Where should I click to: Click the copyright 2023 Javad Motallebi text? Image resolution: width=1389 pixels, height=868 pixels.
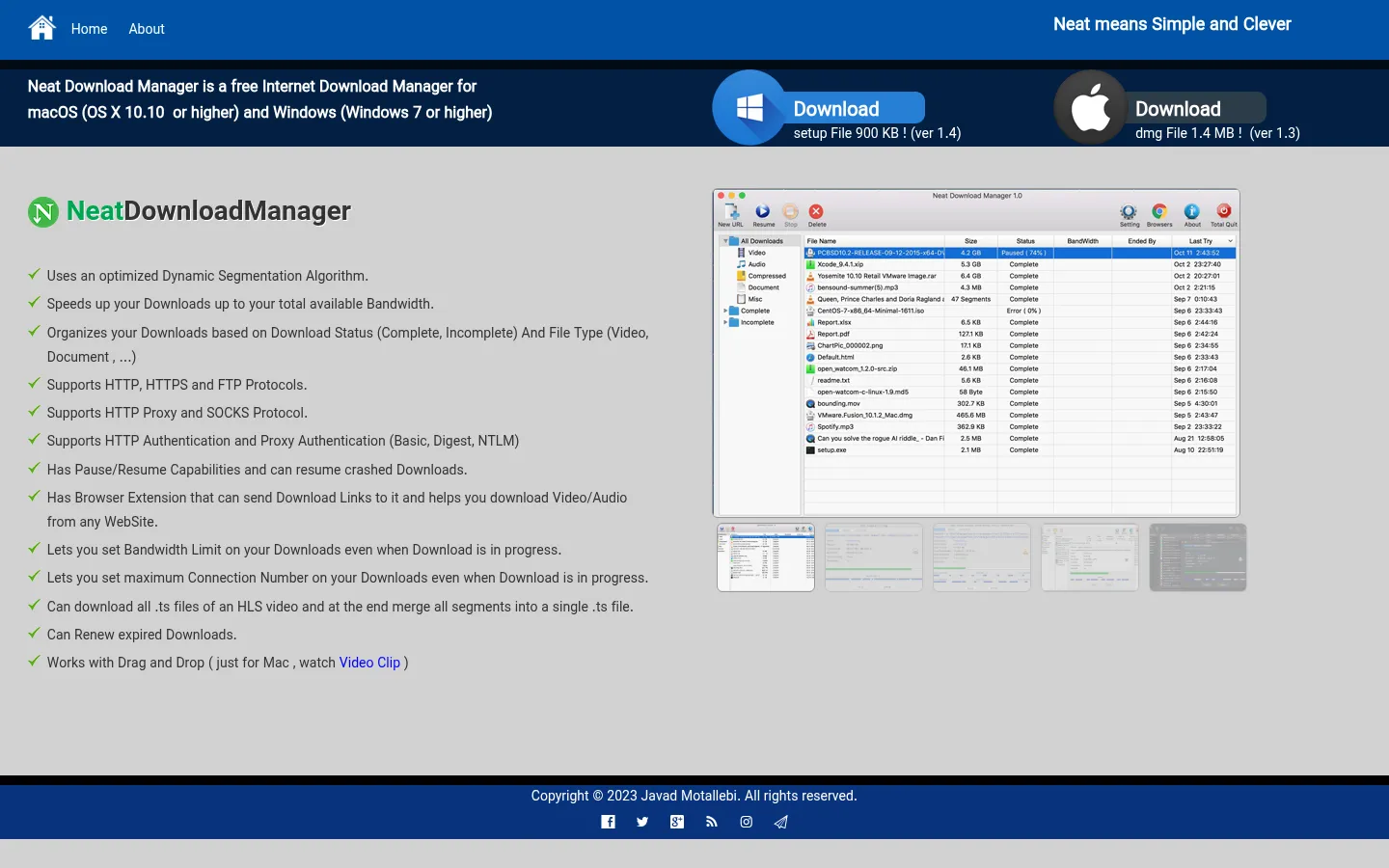pos(694,796)
